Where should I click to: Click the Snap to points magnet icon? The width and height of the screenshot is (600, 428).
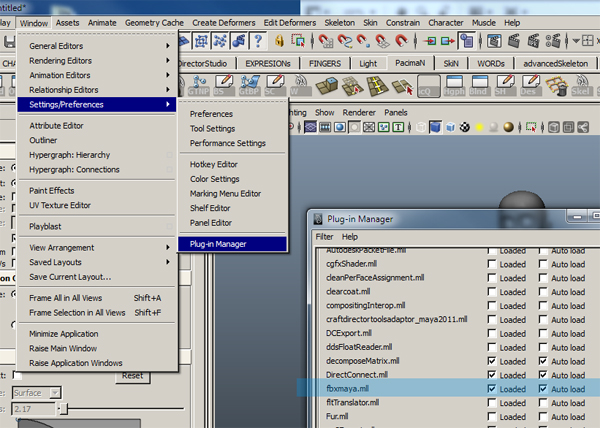tap(363, 41)
